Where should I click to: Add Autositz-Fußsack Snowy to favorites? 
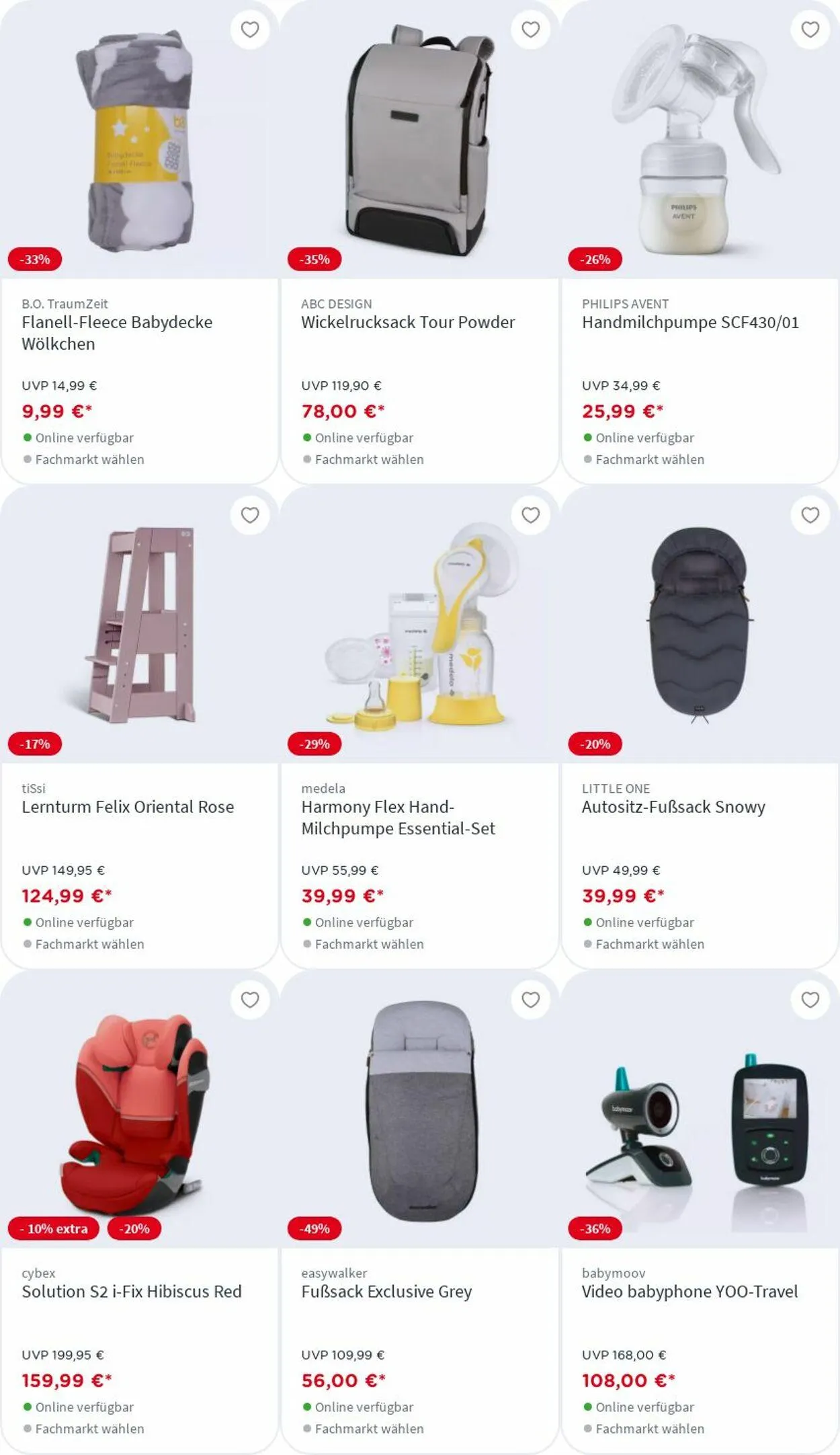click(810, 515)
